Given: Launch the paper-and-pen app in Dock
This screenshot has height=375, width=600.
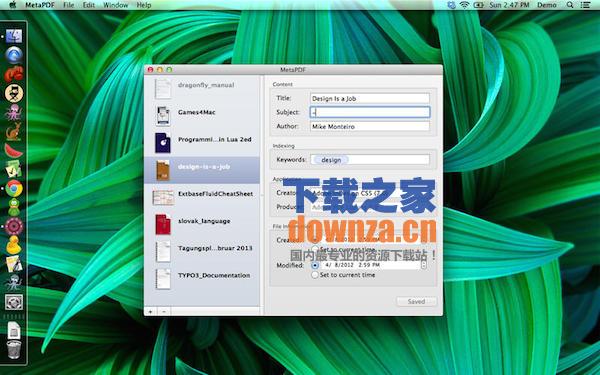Looking at the screenshot, I should 14,264.
